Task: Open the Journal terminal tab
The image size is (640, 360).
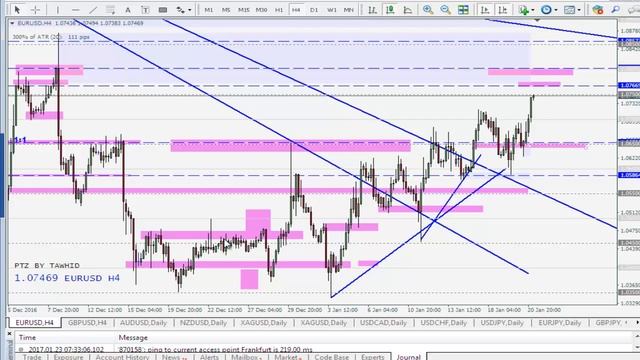Action: [408, 357]
